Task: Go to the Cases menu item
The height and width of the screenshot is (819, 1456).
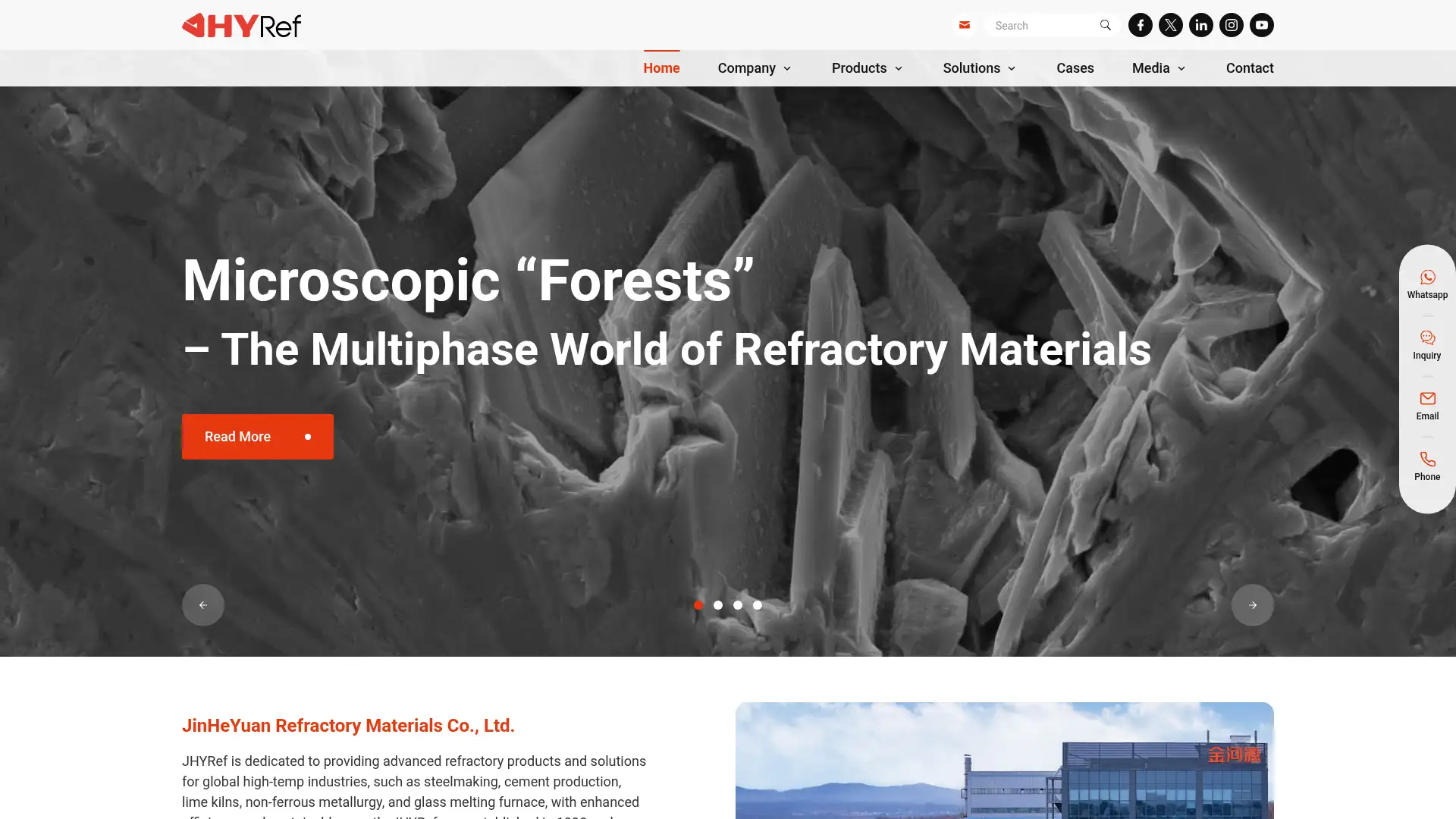Action: [x=1075, y=68]
